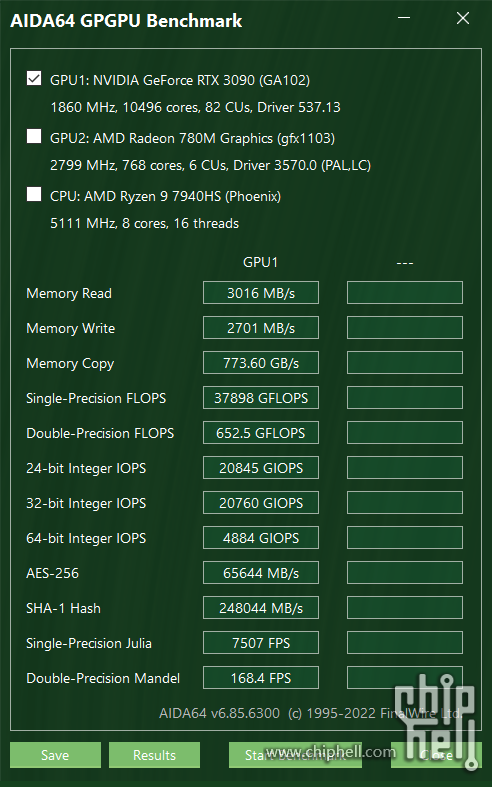Screen dimensions: 492x787
Task: Enable the GPU2 AMD Radeon 780M checkbox
Action: [x=34, y=137]
